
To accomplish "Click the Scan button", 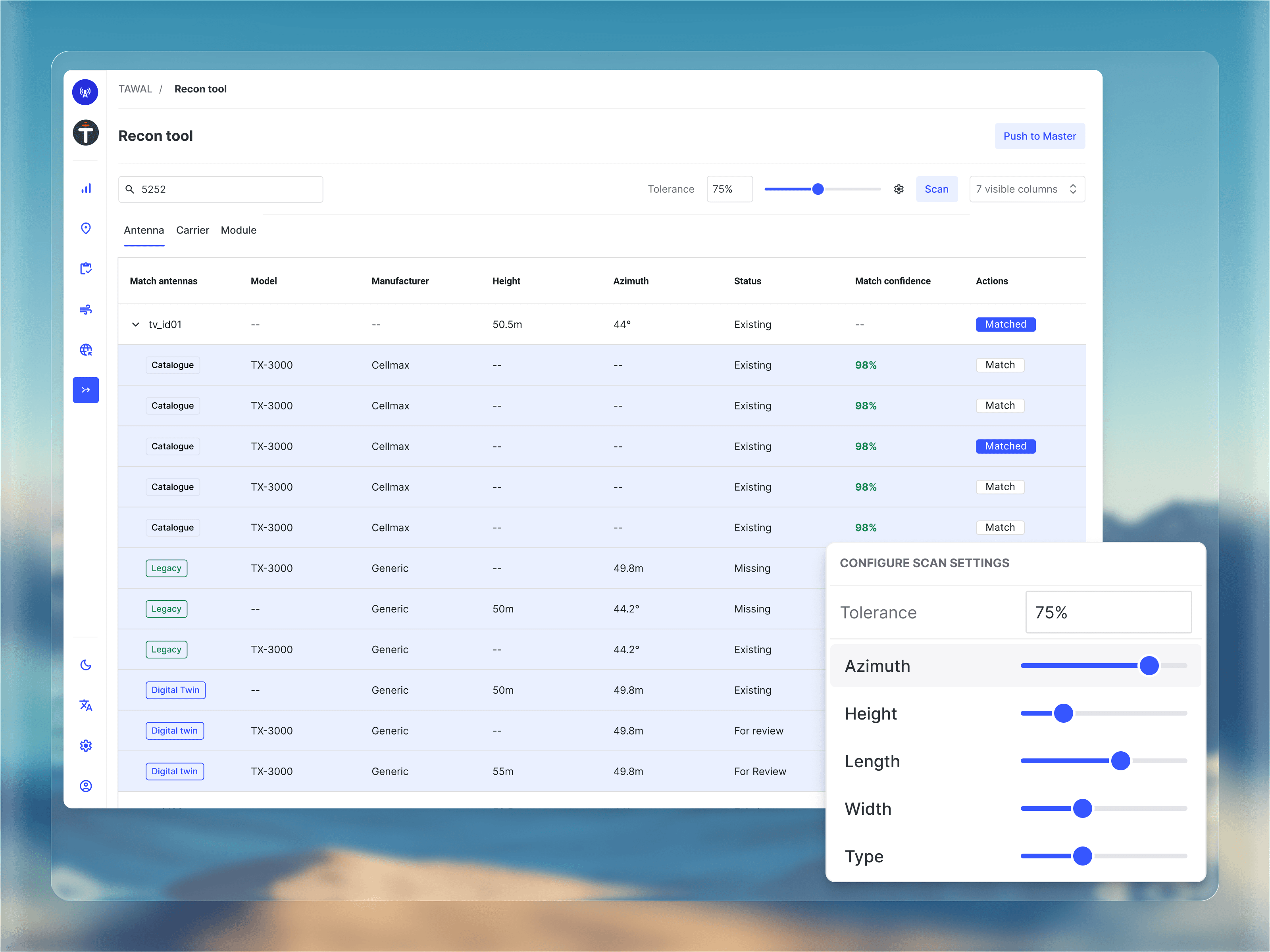I will (936, 189).
